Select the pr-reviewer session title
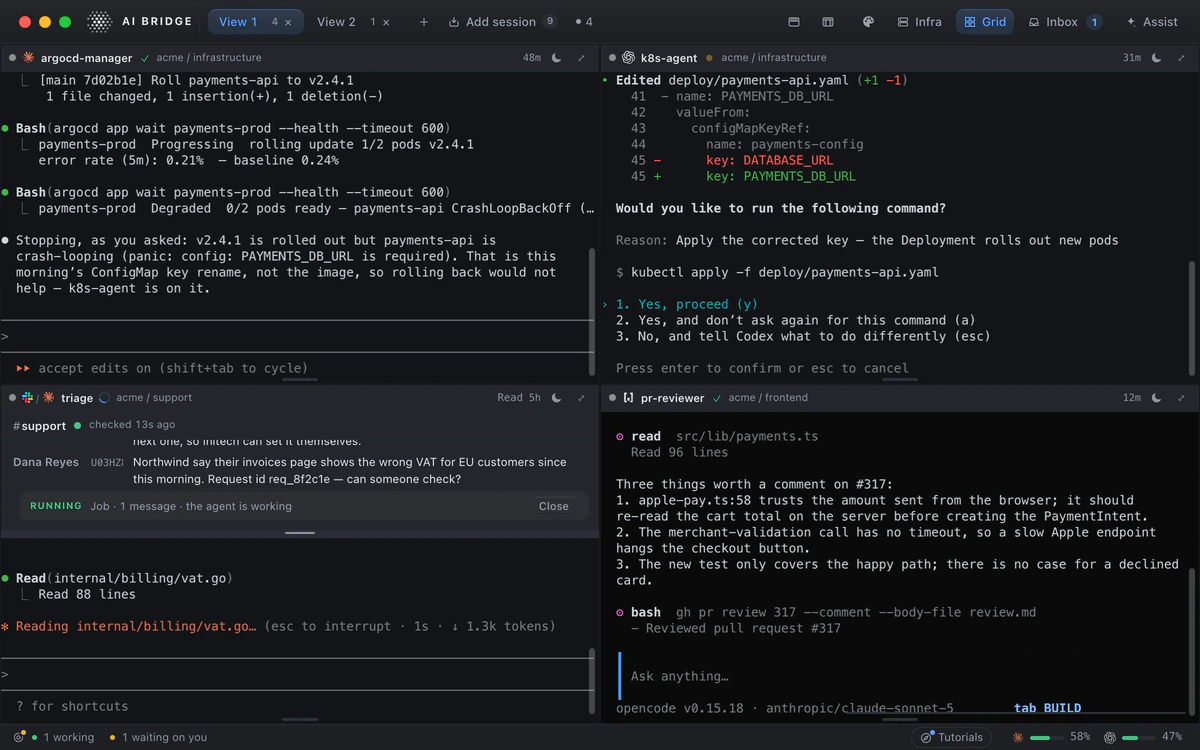This screenshot has width=1200, height=750. click(672, 397)
